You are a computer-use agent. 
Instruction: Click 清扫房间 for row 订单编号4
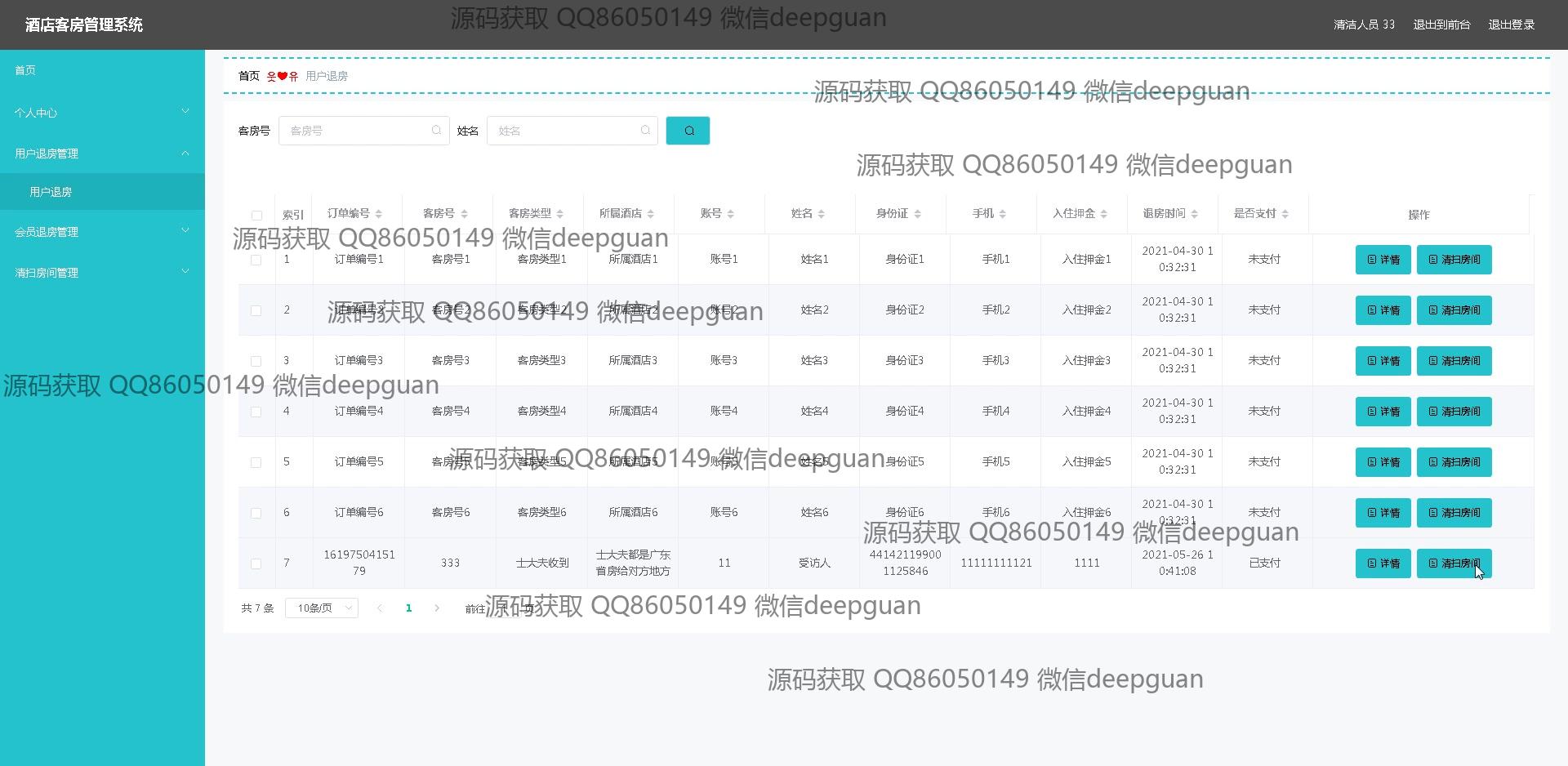point(1454,412)
